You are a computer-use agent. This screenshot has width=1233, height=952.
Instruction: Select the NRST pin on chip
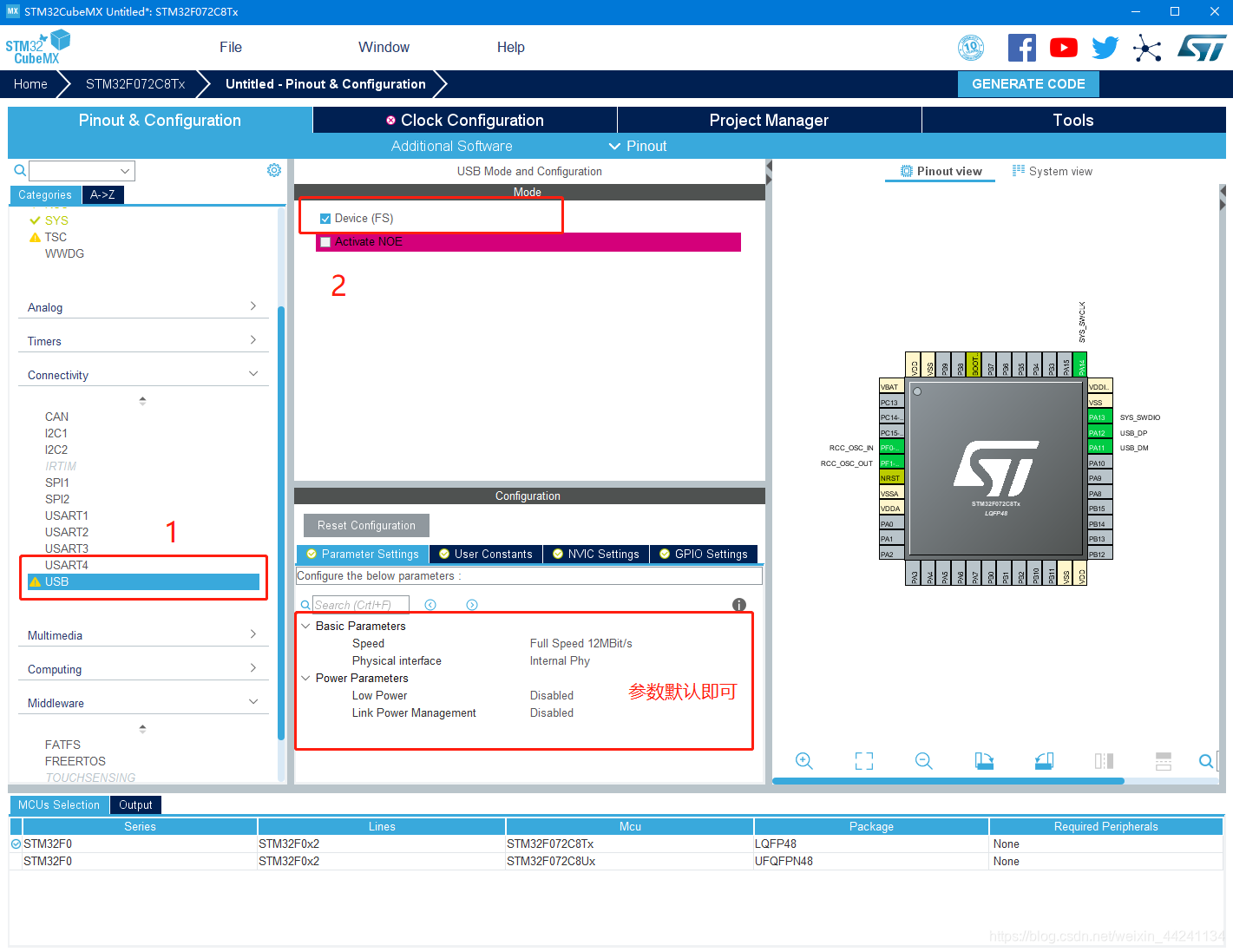[892, 478]
